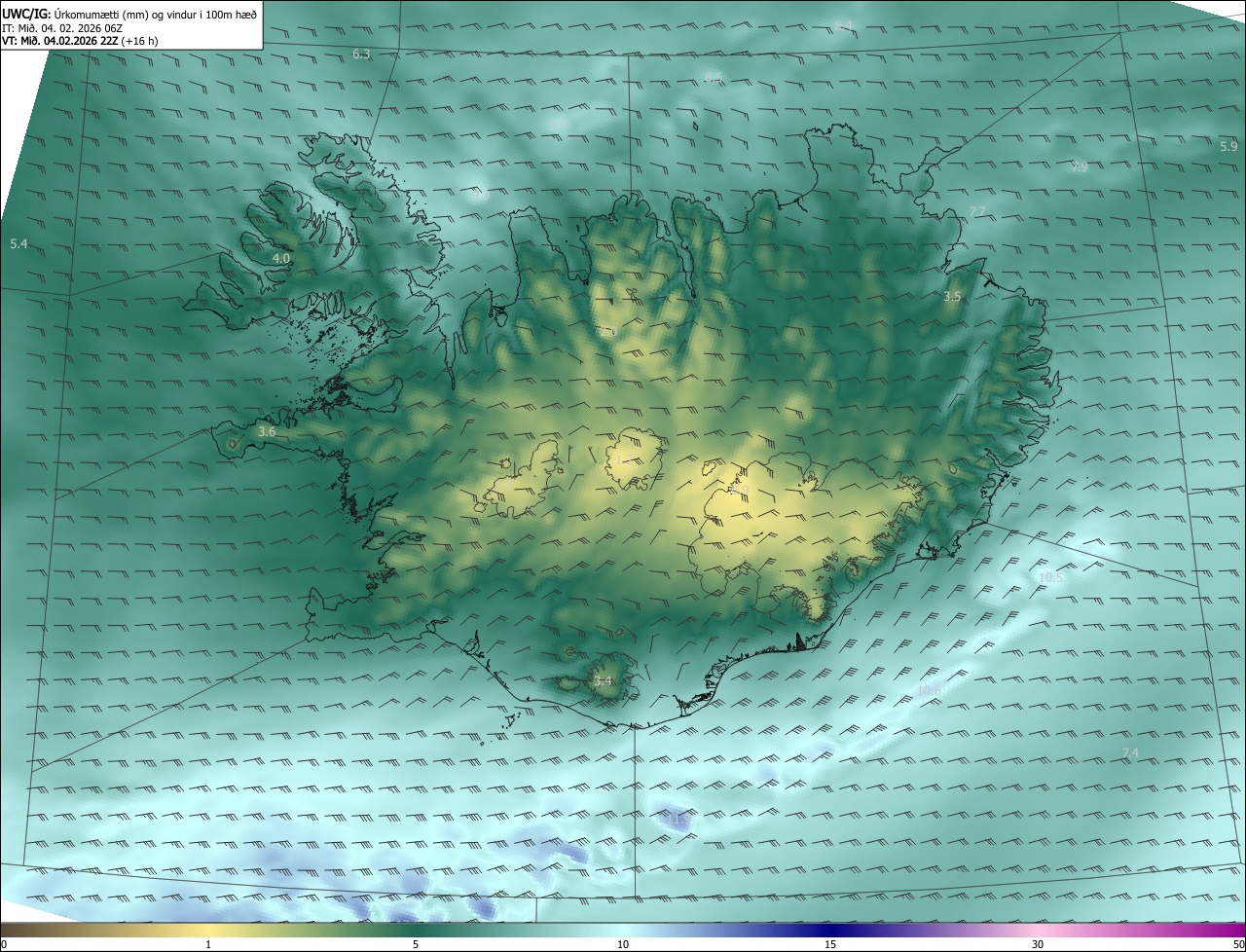Click the colorbar tick label 5
This screenshot has height=952, width=1246.
(416, 944)
